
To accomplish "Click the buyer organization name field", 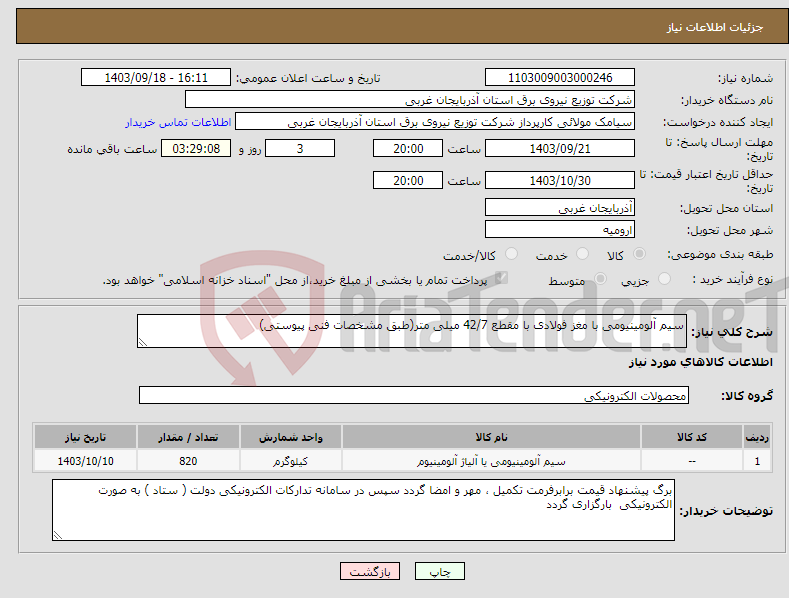I will pos(410,100).
